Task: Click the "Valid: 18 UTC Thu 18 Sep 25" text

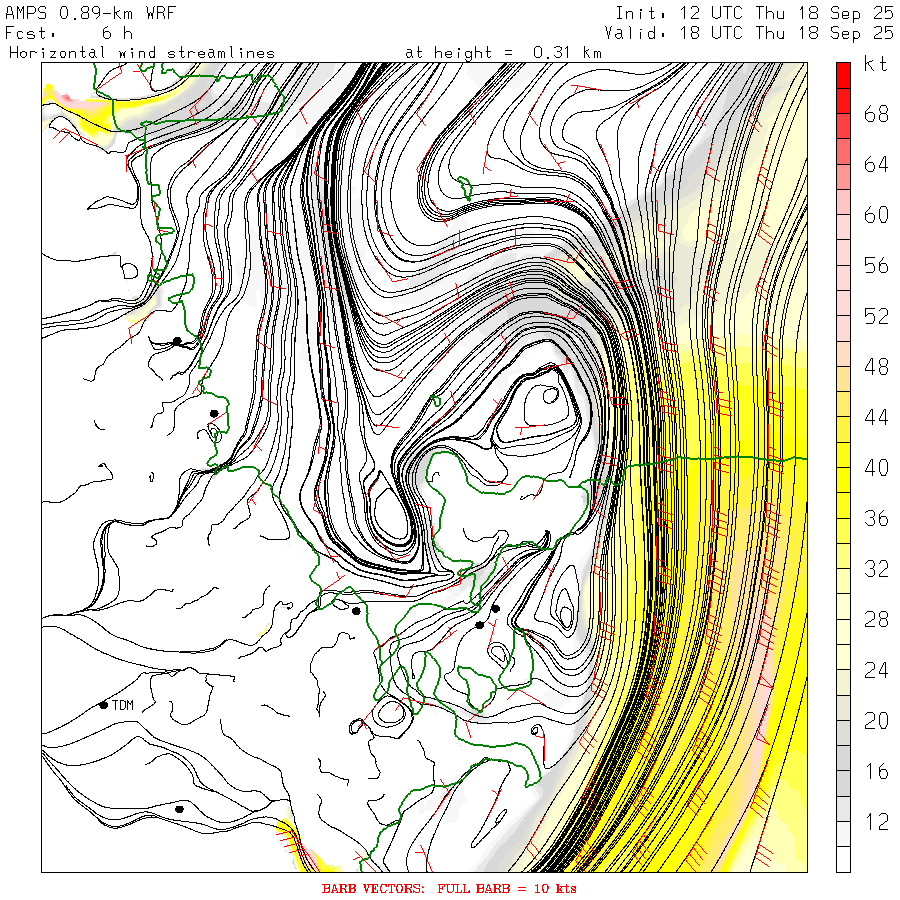Action: (749, 33)
